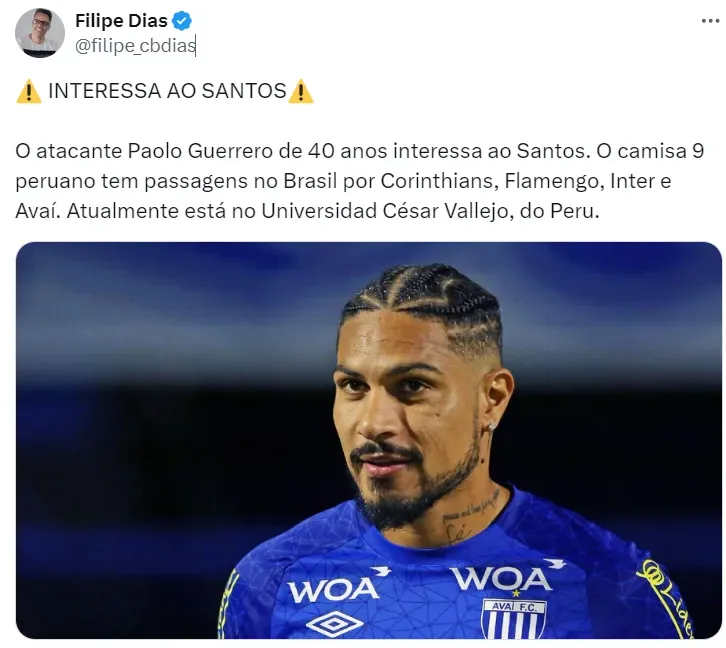Open Filipe Dias profile avatar photo
Image resolution: width=726 pixels, height=648 pixels.
39,33
